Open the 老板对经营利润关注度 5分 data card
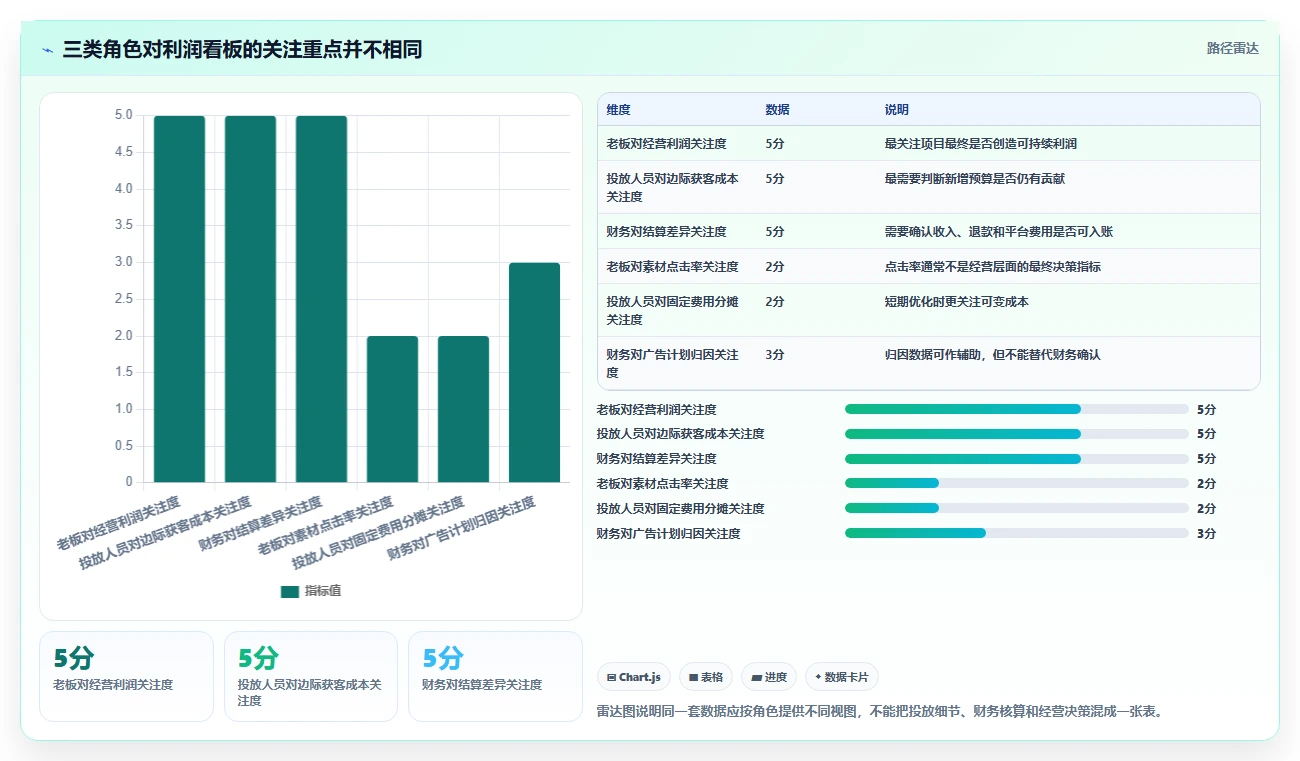 tap(126, 676)
